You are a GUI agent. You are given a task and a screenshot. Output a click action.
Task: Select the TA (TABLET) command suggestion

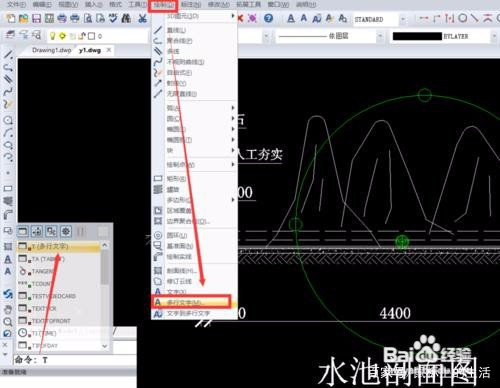click(x=59, y=259)
